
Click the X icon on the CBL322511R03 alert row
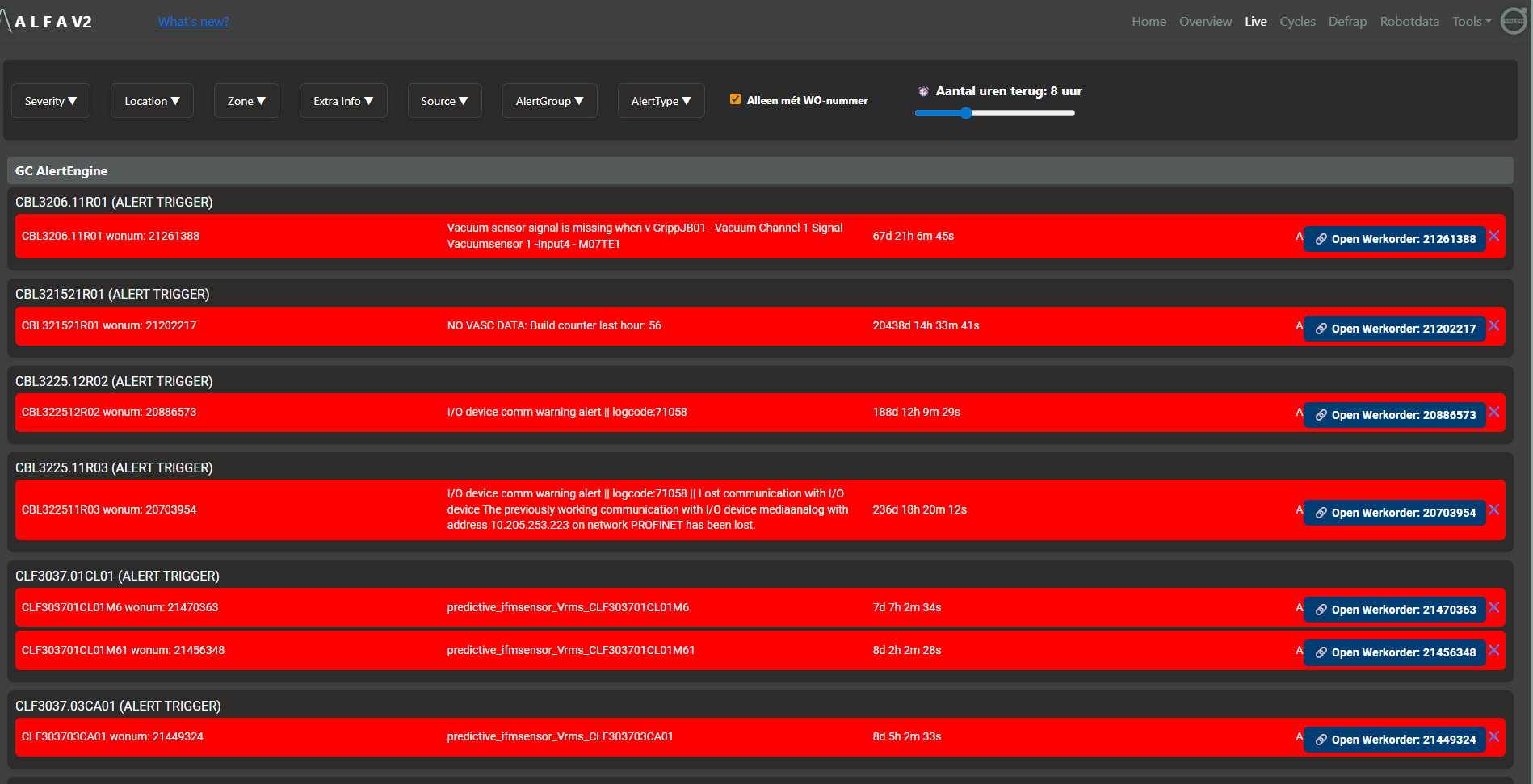[1495, 509]
